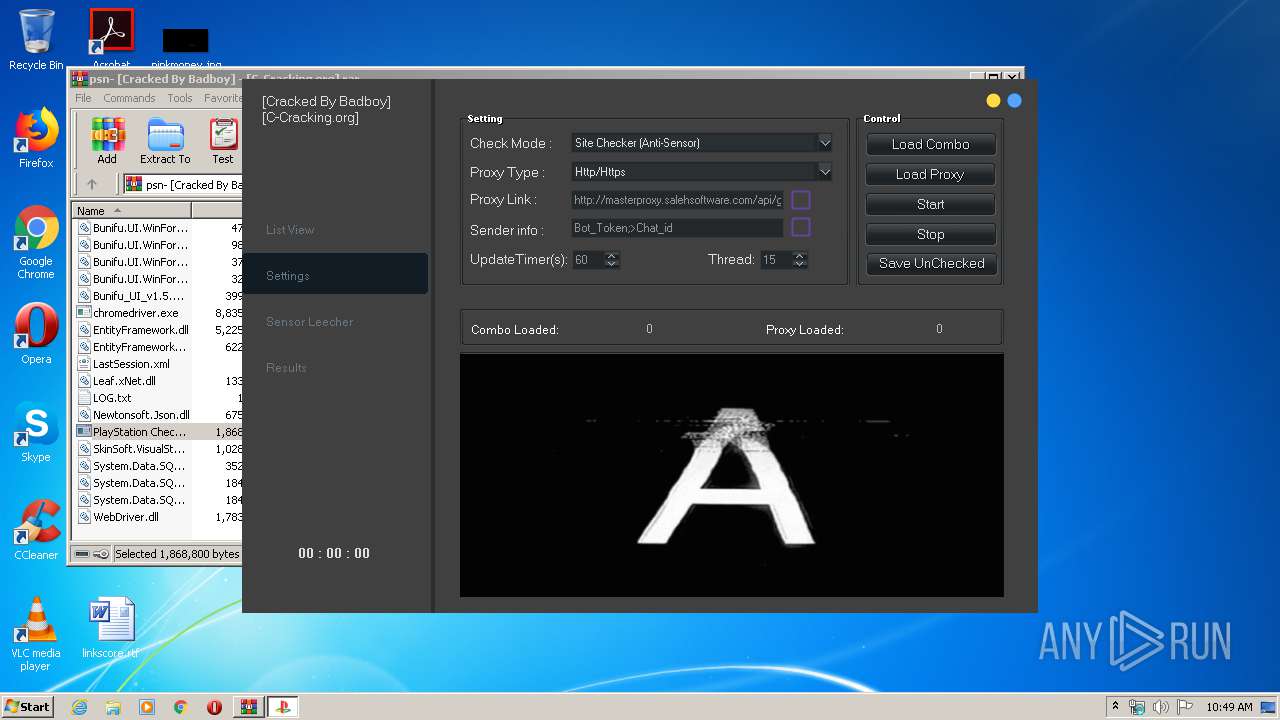Open the Proxy Type dropdown
This screenshot has width=1280, height=720.
pyautogui.click(x=702, y=172)
